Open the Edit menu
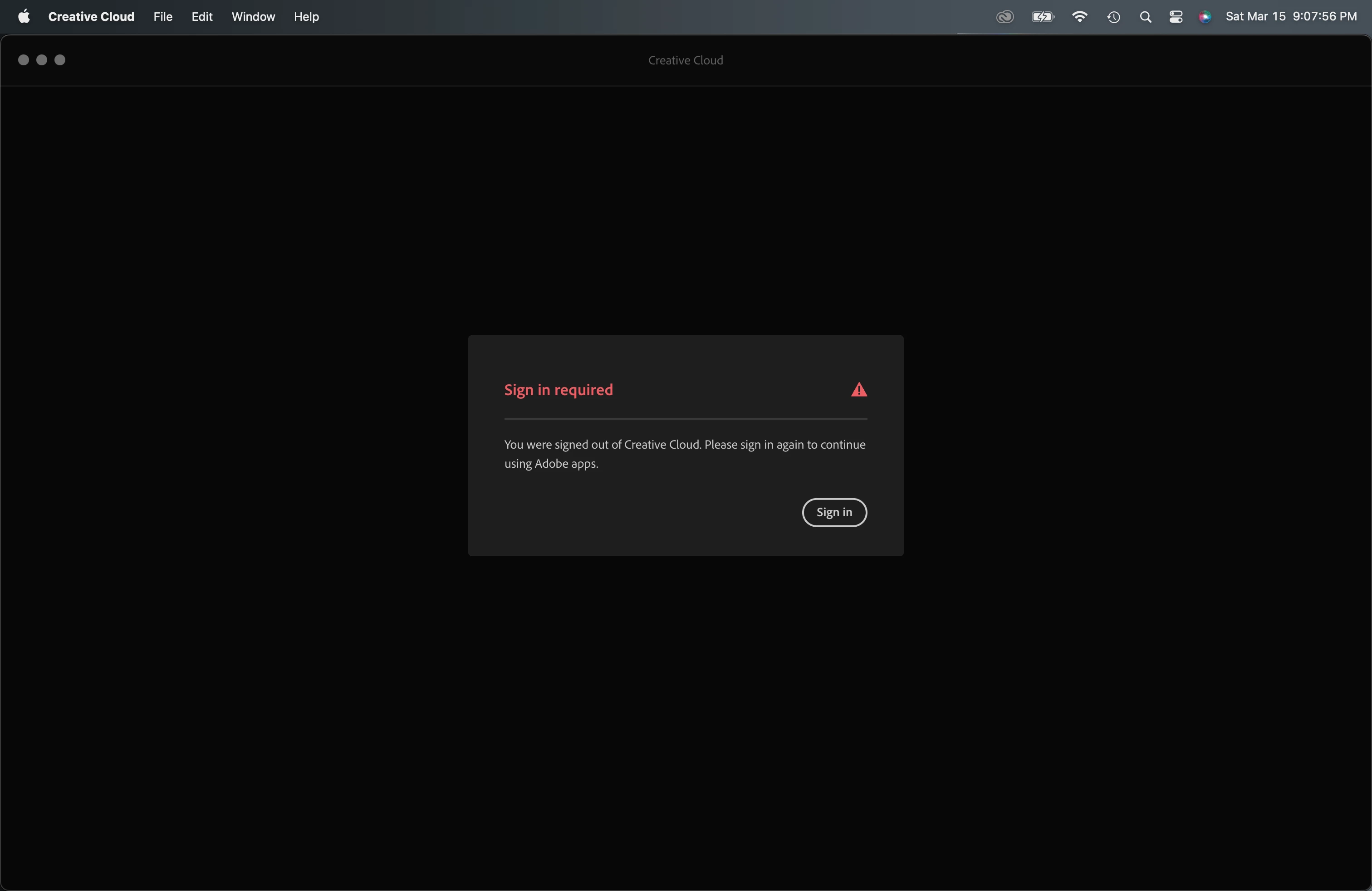This screenshot has height=891, width=1372. (x=202, y=17)
